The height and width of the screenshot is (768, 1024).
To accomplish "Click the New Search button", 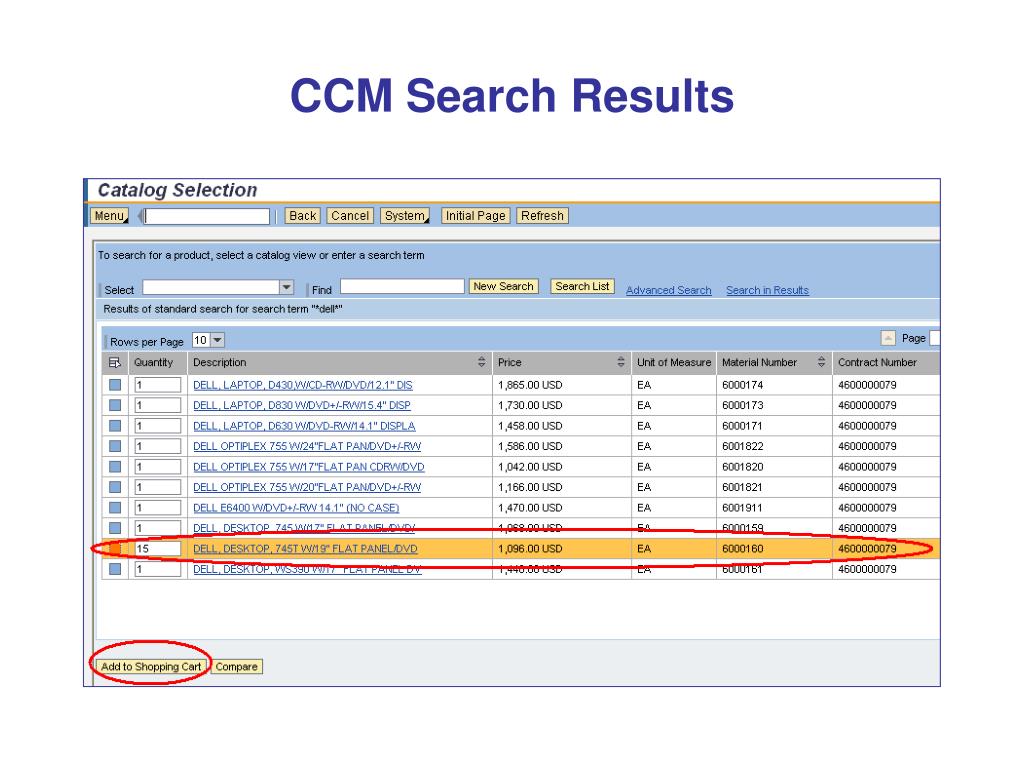I will coord(504,286).
